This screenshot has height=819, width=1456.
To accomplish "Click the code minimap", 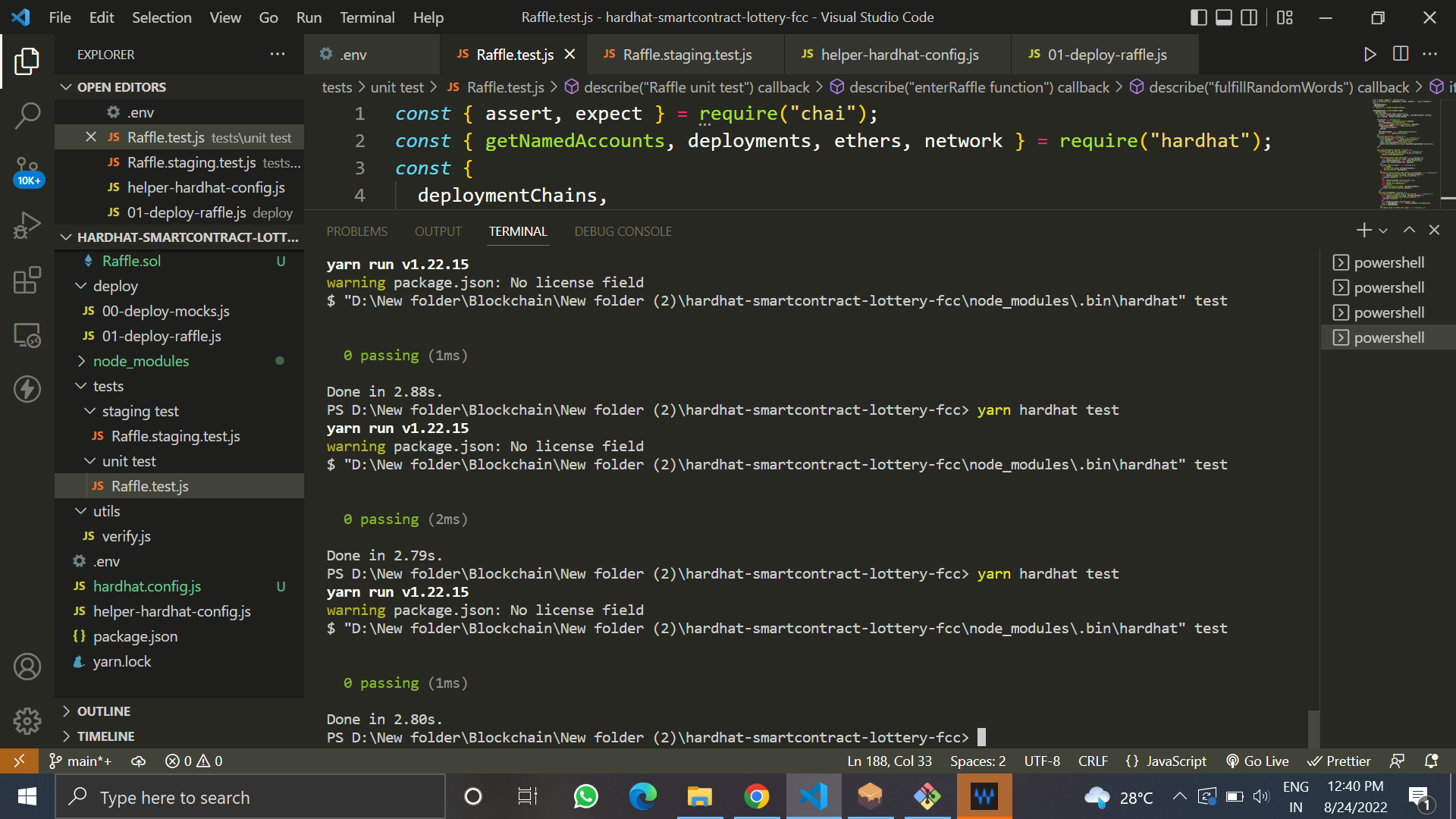I will pyautogui.click(x=1405, y=154).
